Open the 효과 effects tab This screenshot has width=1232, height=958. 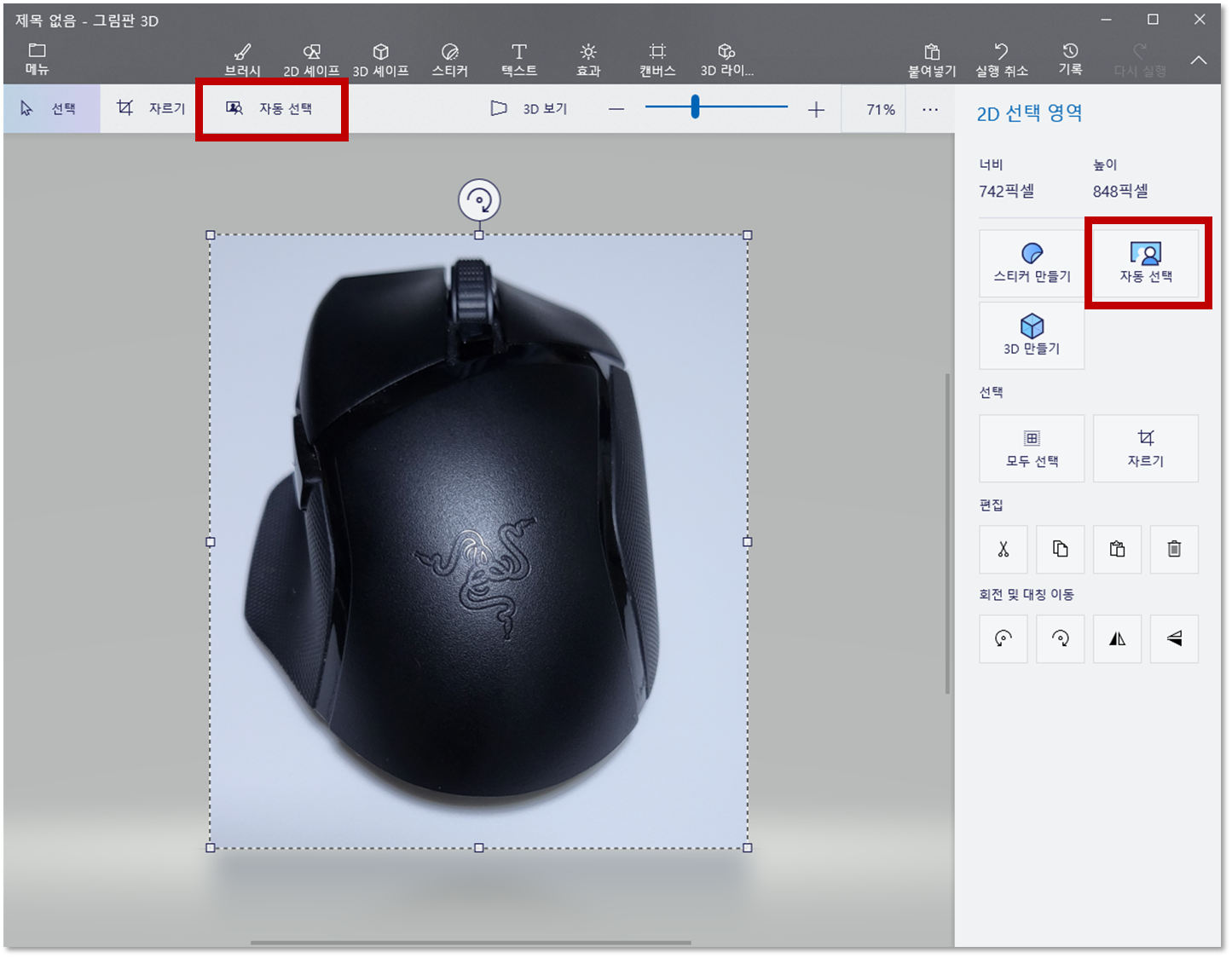coord(588,60)
